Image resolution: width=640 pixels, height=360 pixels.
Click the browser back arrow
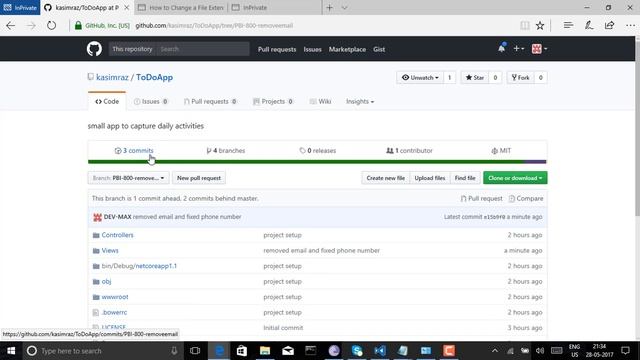tap(11, 25)
